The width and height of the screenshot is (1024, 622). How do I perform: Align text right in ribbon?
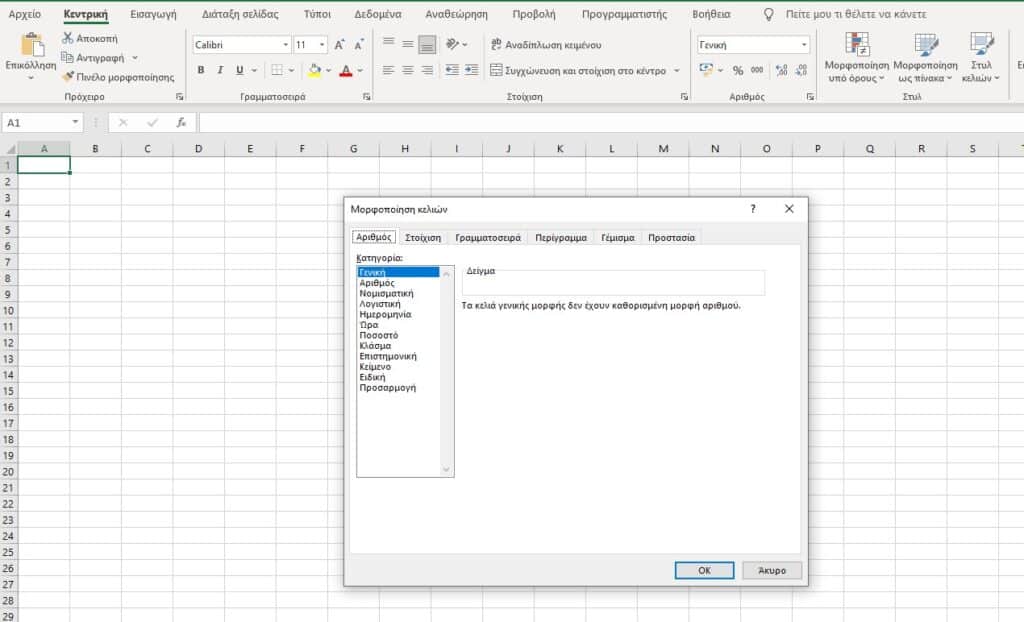(427, 70)
